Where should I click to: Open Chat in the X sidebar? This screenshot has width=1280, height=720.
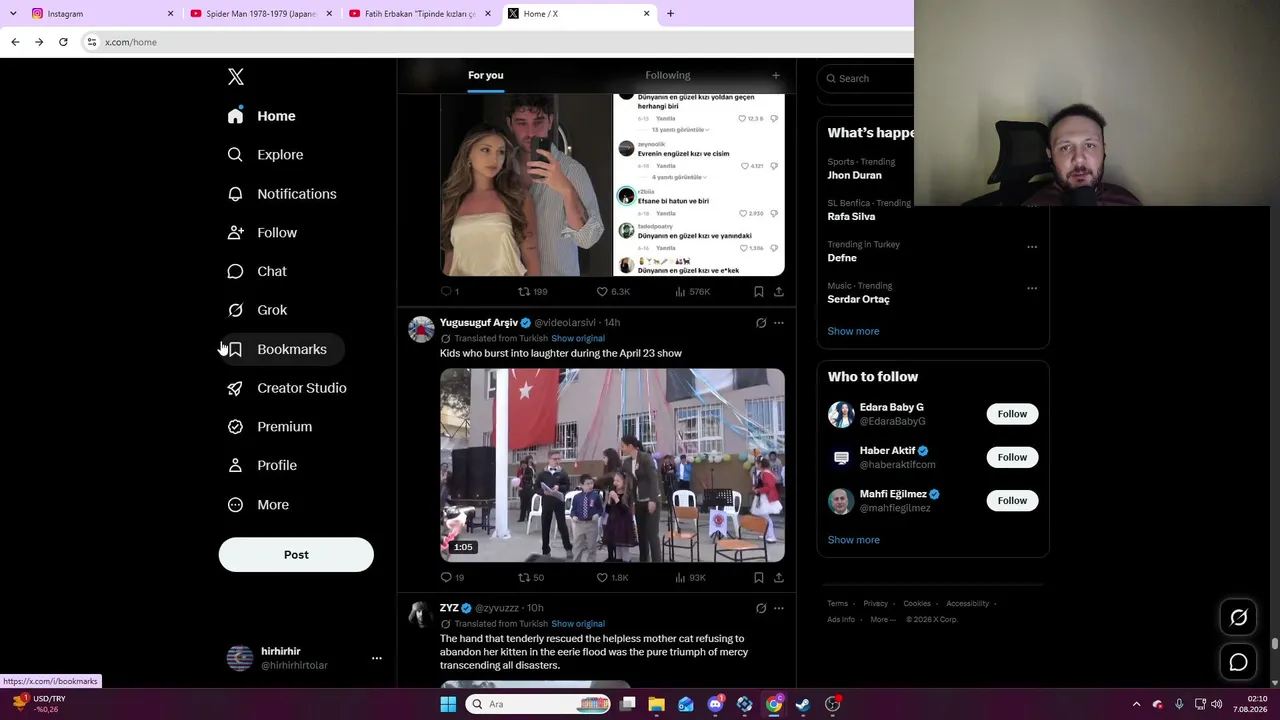[257, 271]
